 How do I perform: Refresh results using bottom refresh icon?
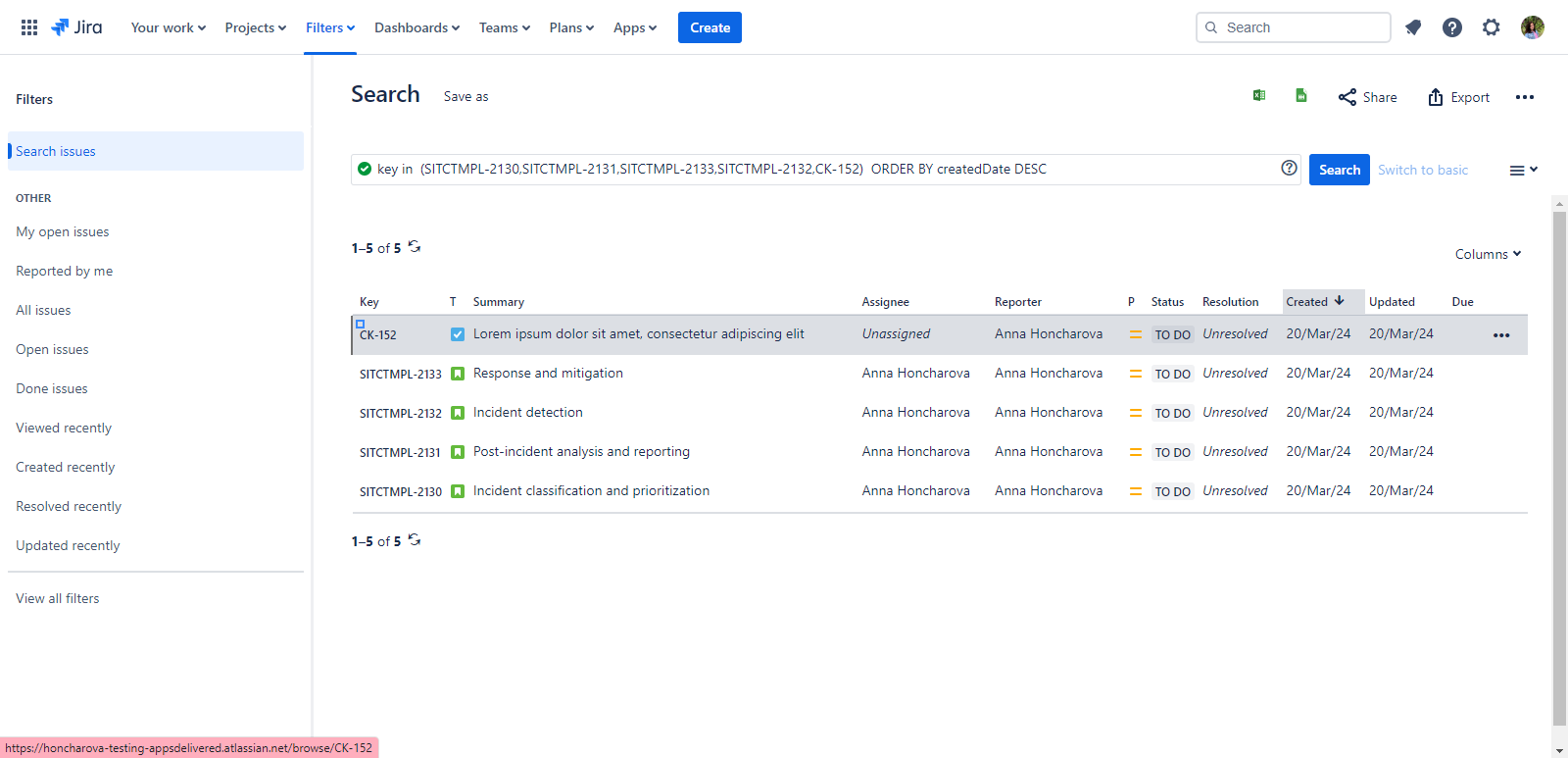pos(415,540)
